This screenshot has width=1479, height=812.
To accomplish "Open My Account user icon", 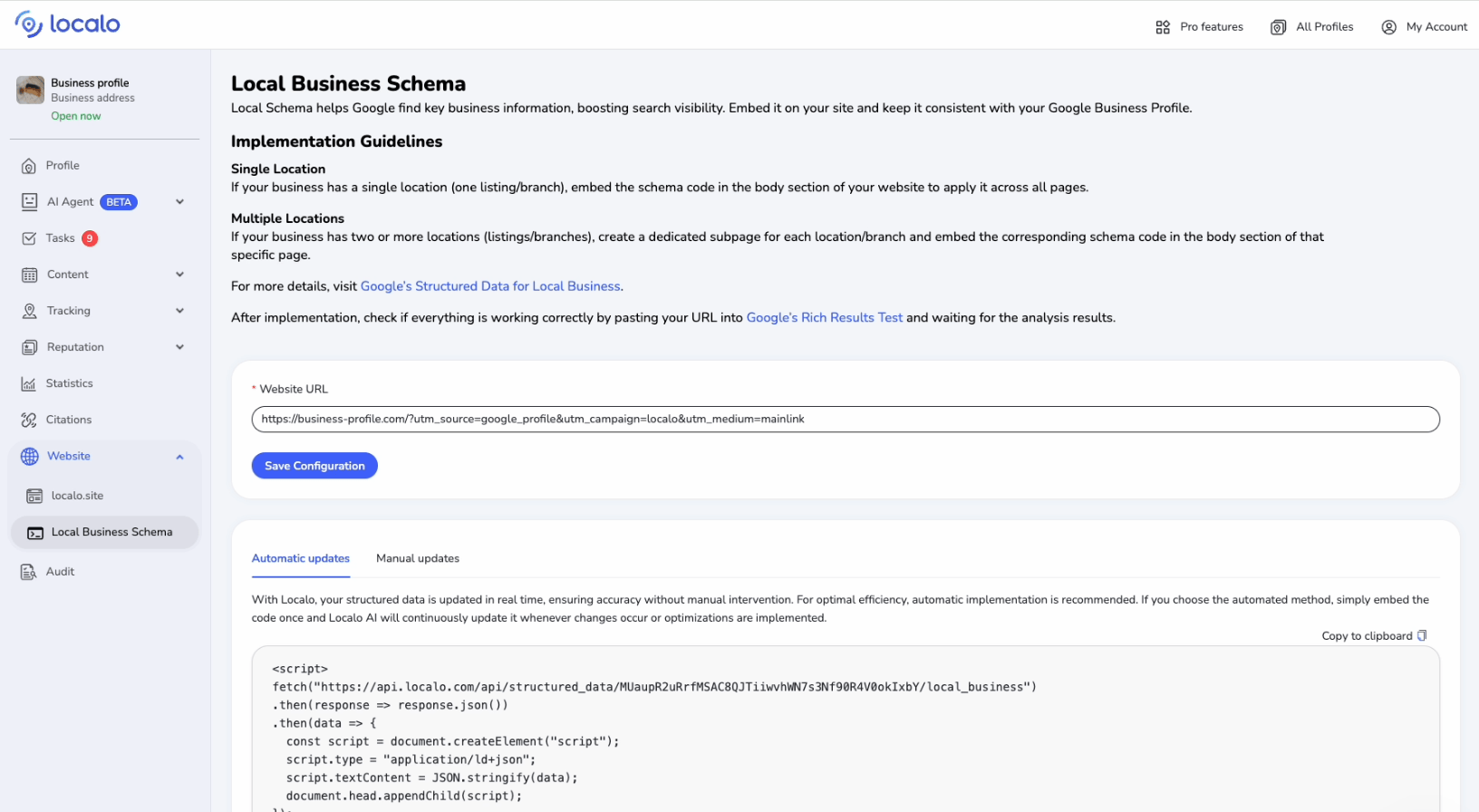I will point(1388,27).
